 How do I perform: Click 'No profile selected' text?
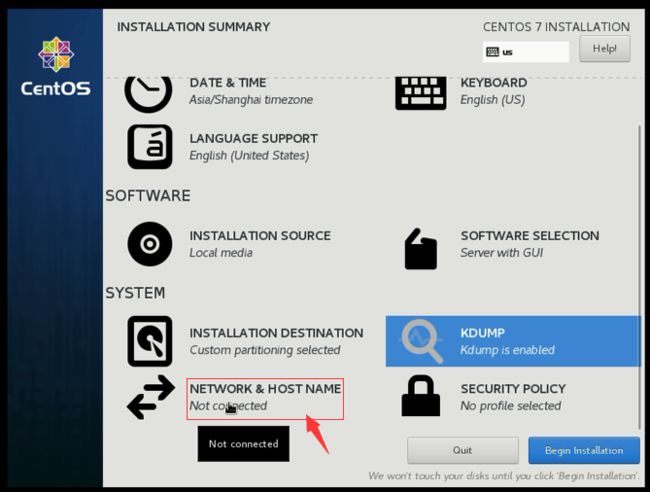coord(511,406)
